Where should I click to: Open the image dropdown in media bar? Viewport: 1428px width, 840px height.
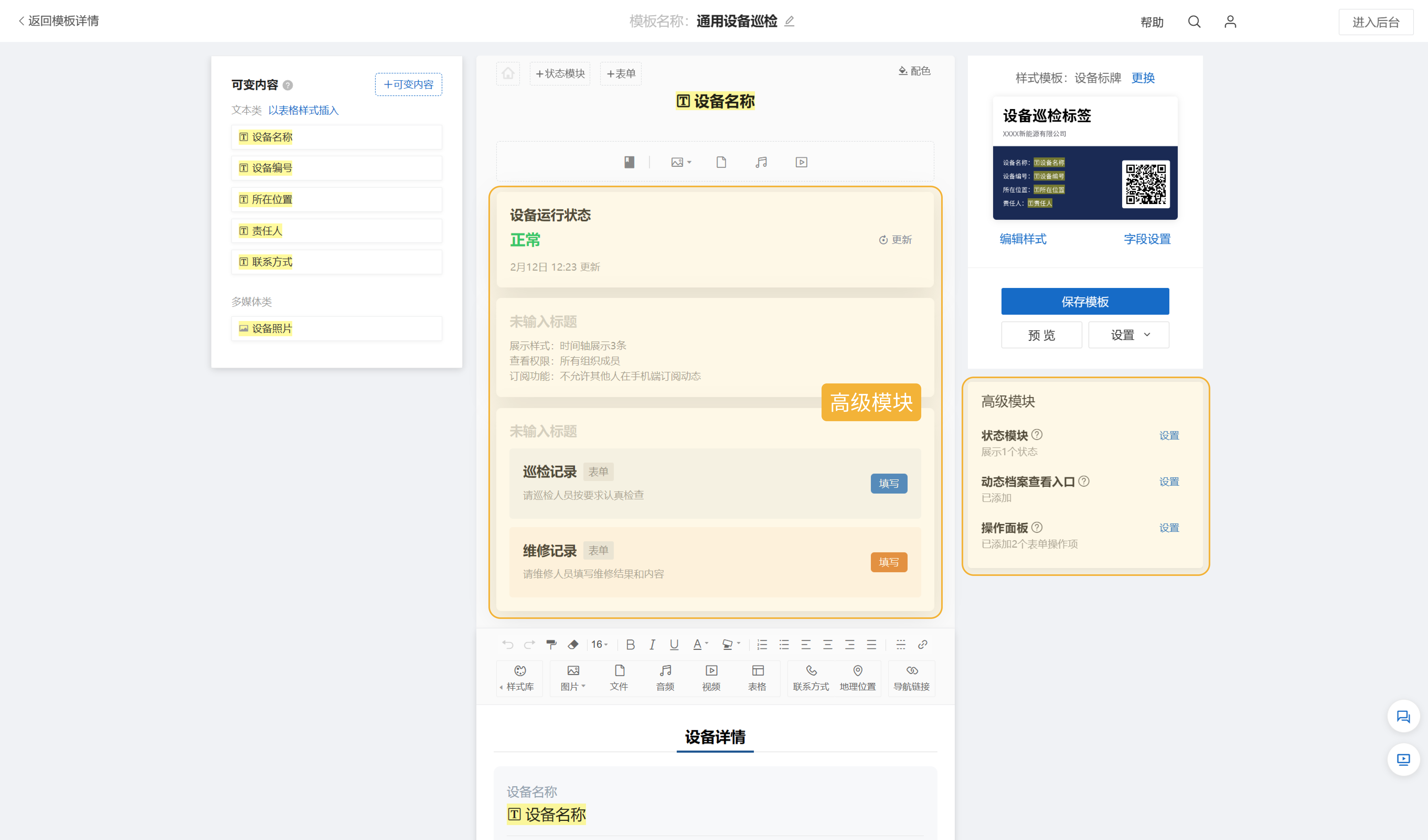pos(681,162)
